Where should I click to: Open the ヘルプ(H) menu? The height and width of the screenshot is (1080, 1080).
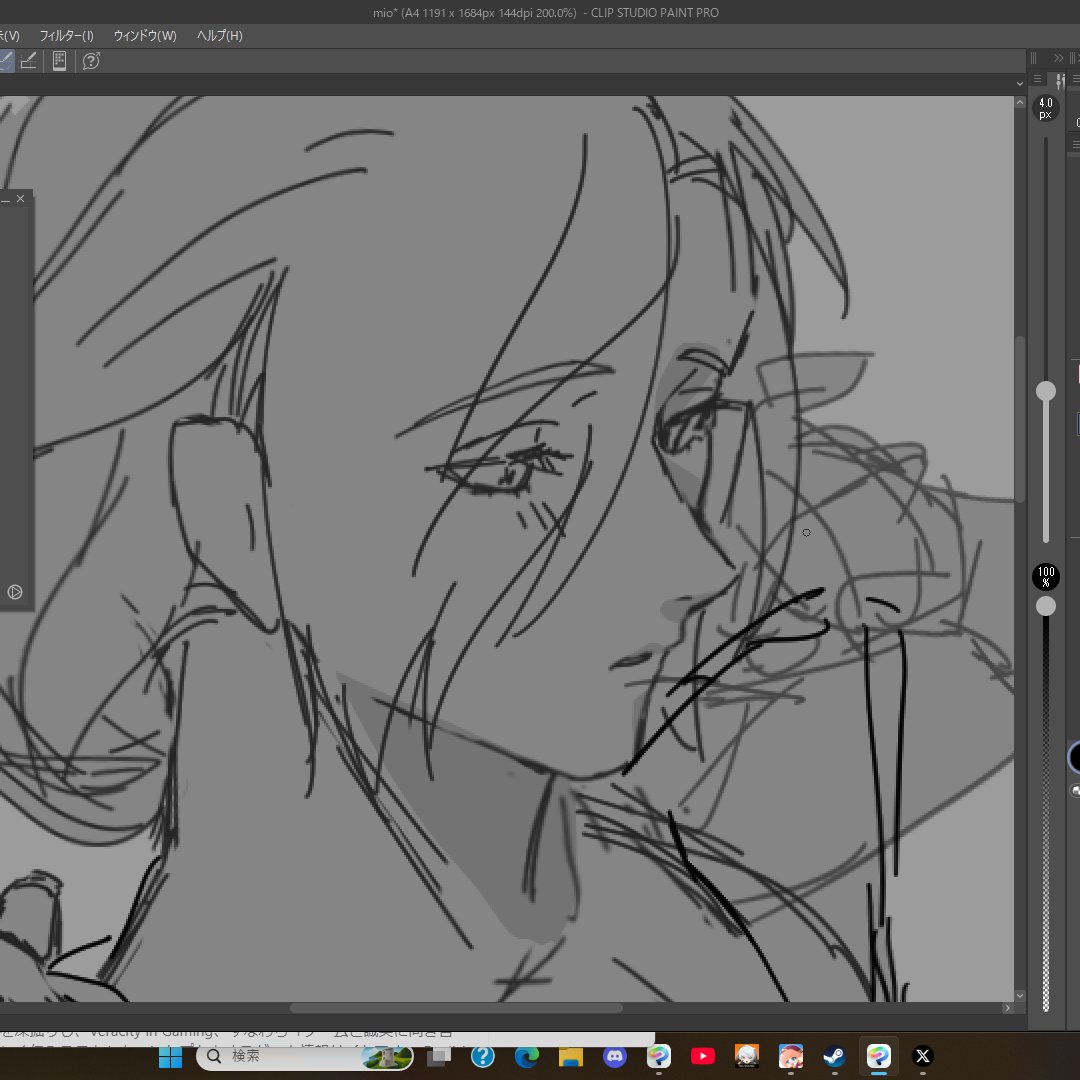220,36
